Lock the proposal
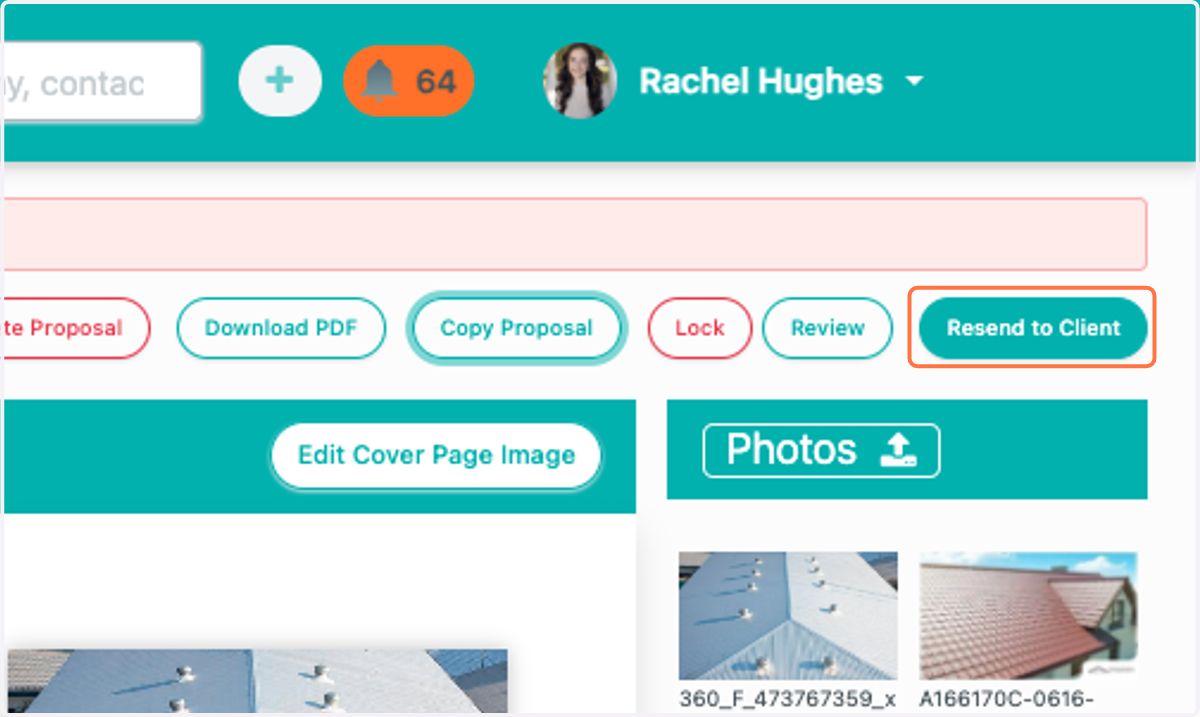Screen dimensions: 1200x717 coord(699,328)
